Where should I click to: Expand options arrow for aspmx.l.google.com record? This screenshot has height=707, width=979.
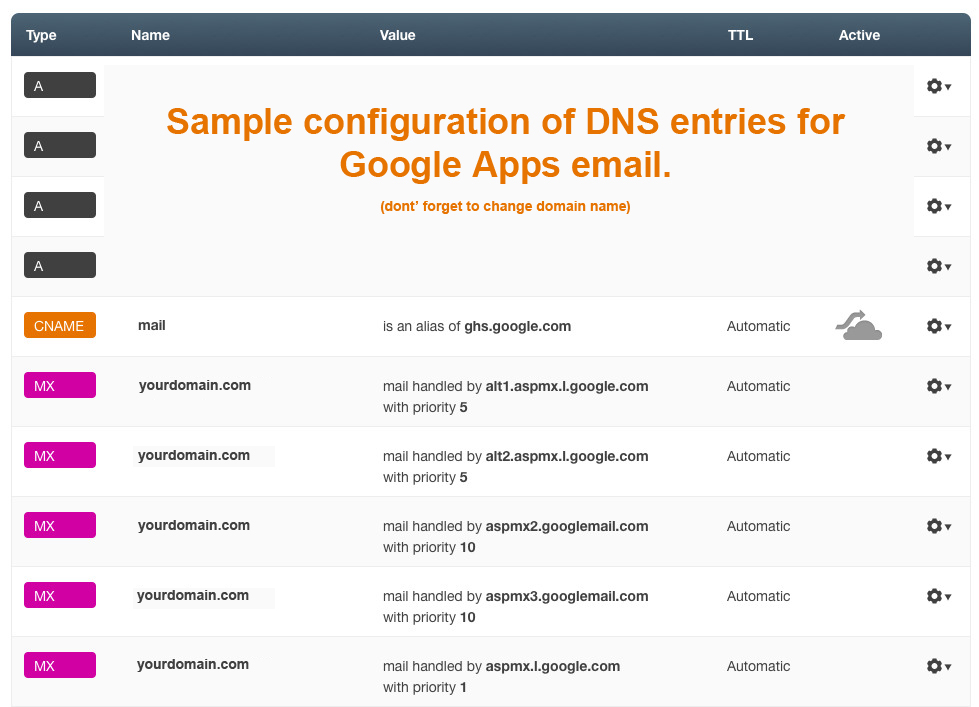(948, 667)
